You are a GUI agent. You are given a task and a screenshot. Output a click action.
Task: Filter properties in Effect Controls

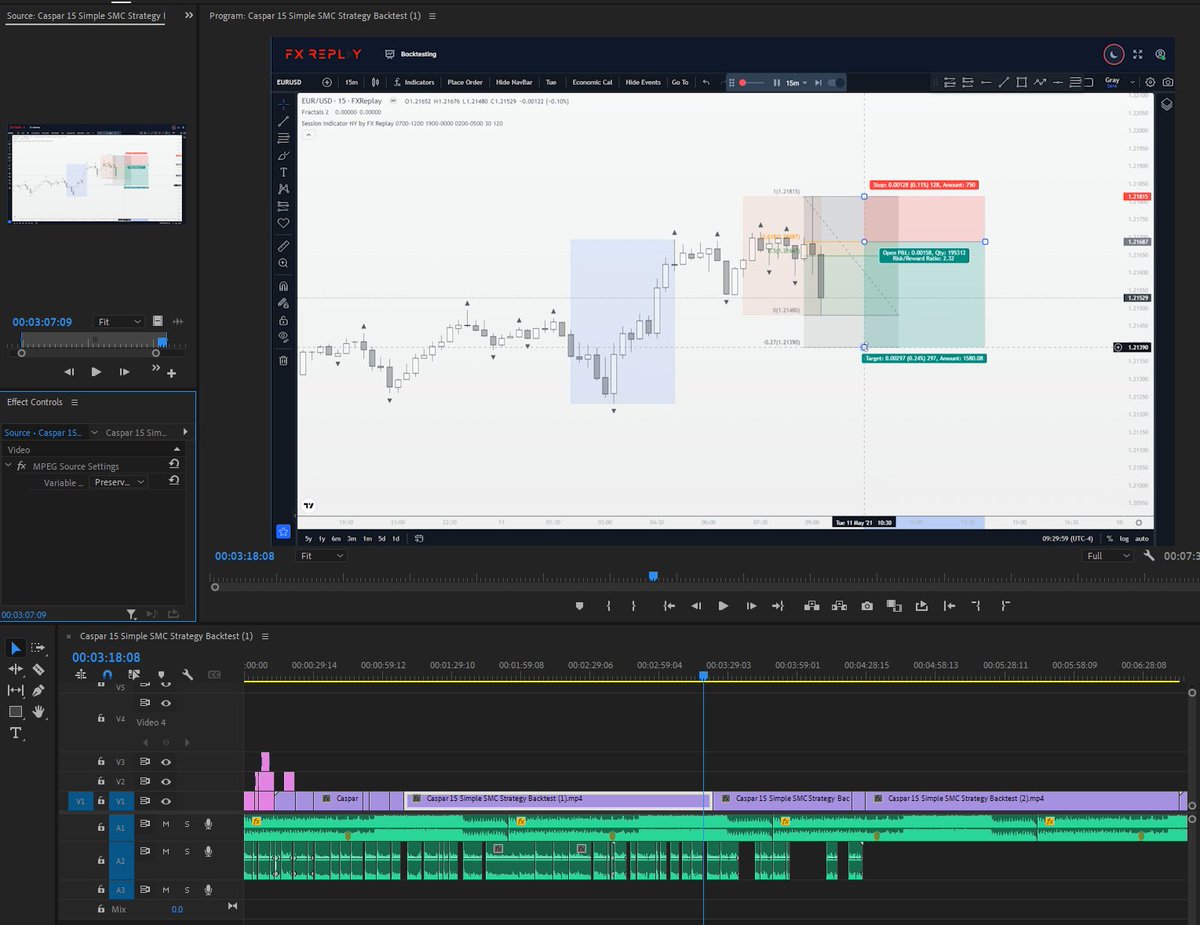131,614
